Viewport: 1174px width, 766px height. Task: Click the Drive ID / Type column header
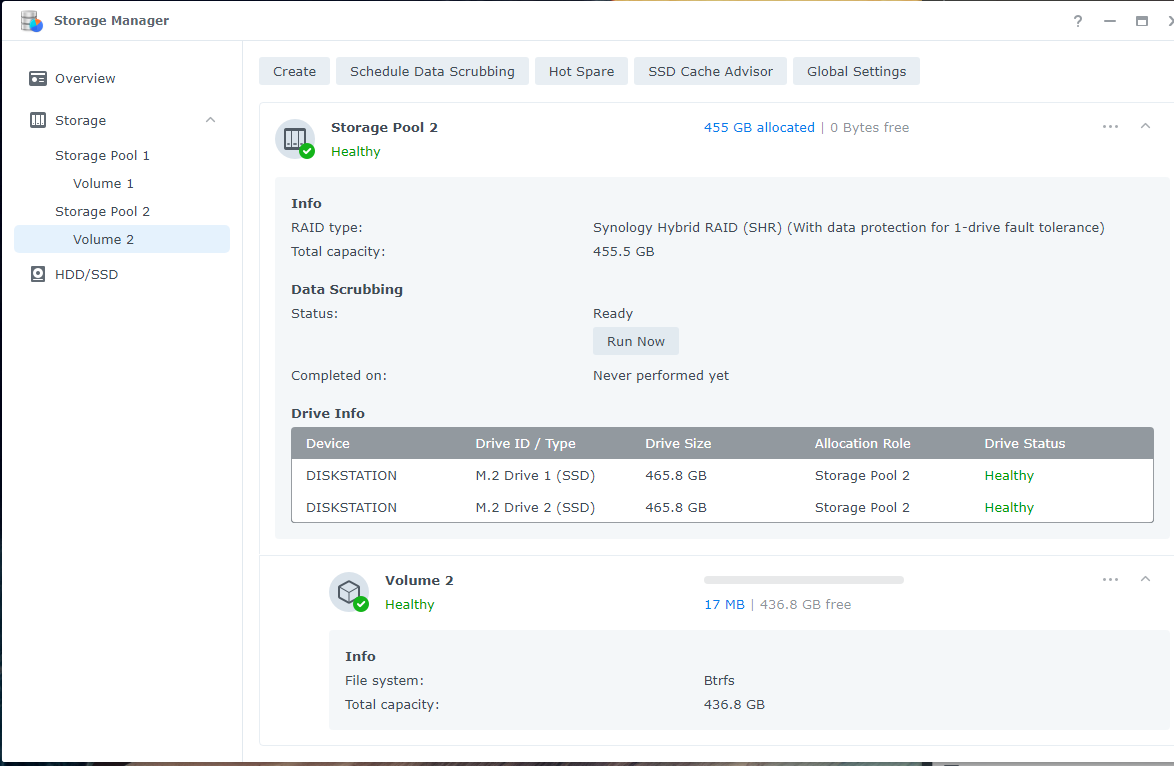point(526,443)
